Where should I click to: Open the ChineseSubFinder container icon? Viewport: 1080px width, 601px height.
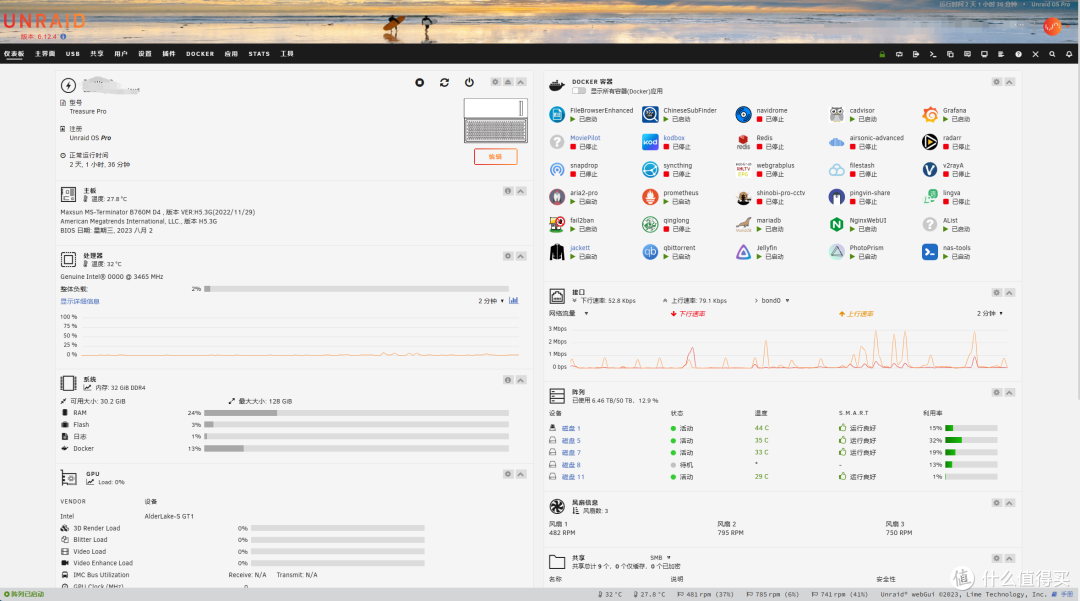[650, 114]
